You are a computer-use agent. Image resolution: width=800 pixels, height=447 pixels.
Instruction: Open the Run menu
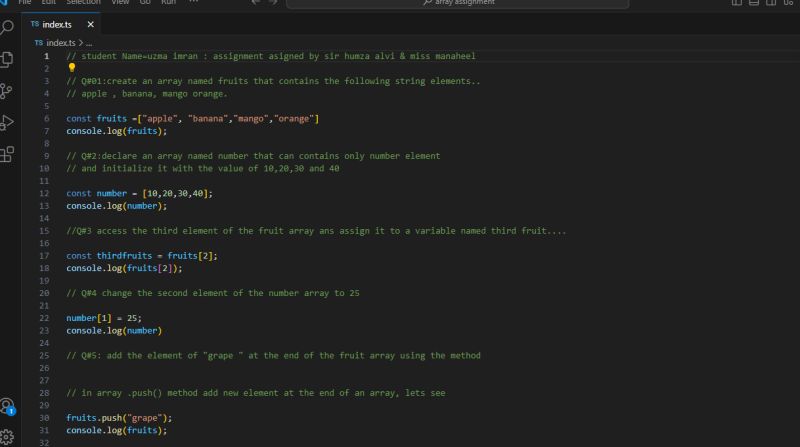[x=168, y=3]
